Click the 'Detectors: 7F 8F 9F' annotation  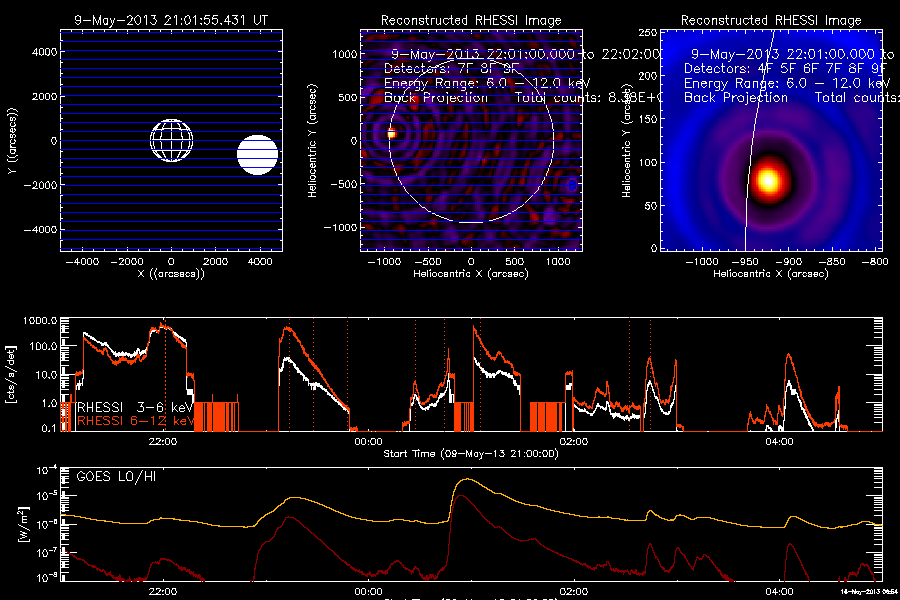click(452, 68)
